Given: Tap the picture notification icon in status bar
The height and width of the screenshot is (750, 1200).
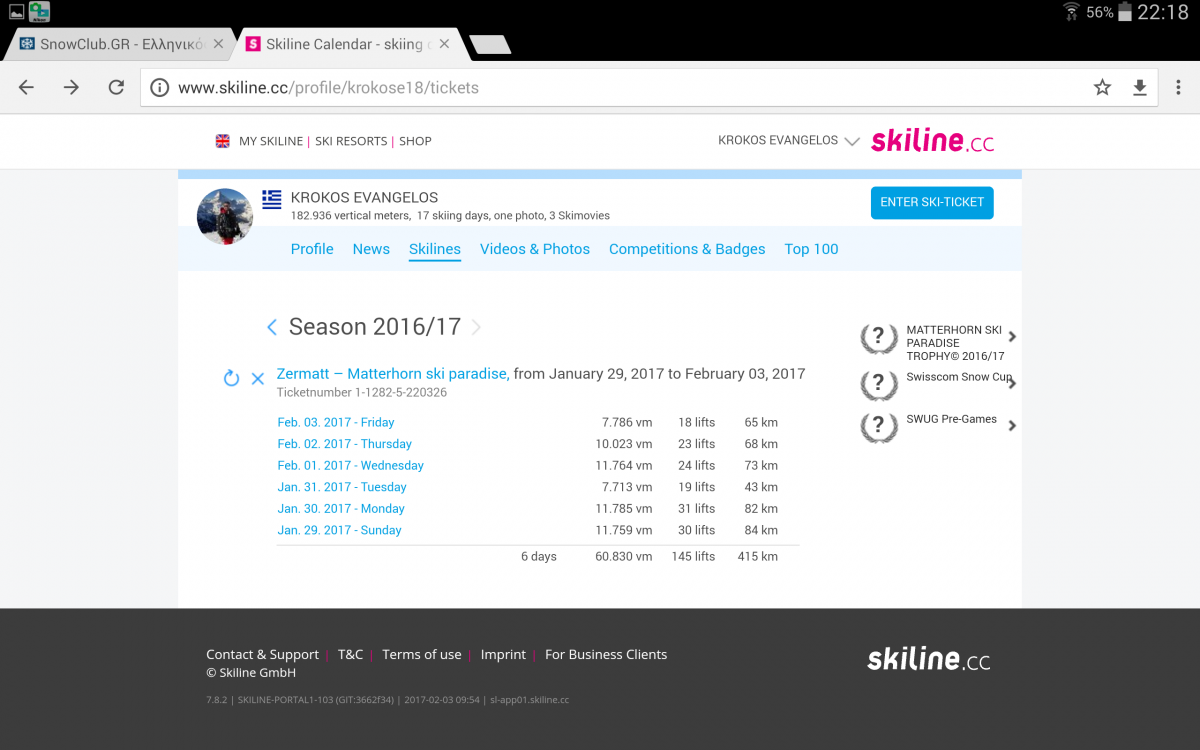Looking at the screenshot, I should (x=16, y=12).
